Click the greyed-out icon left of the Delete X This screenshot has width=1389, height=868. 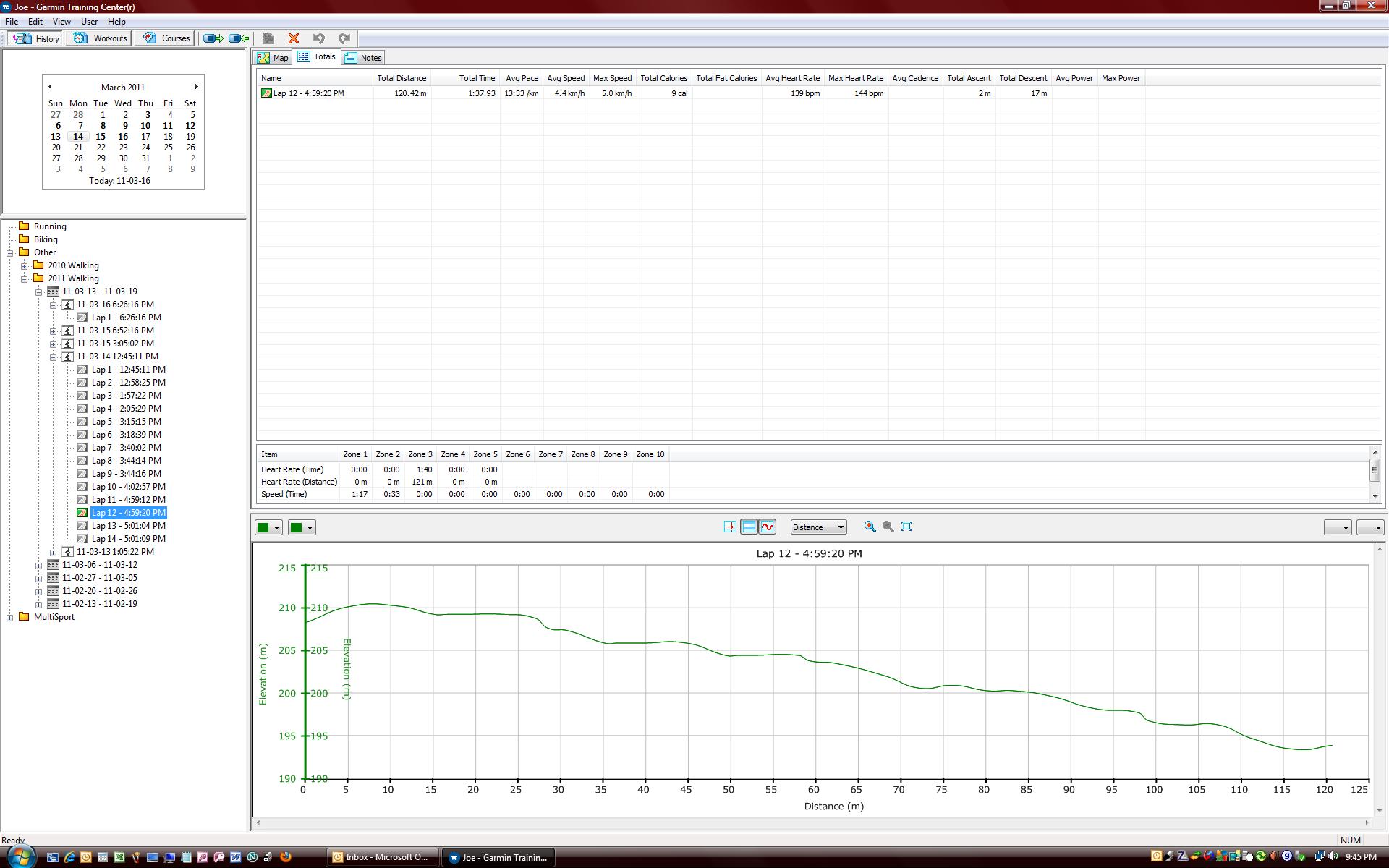pyautogui.click(x=268, y=38)
